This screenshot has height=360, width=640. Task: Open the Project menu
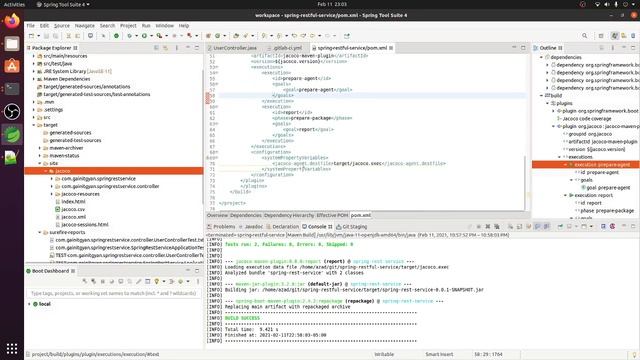pos(128,25)
